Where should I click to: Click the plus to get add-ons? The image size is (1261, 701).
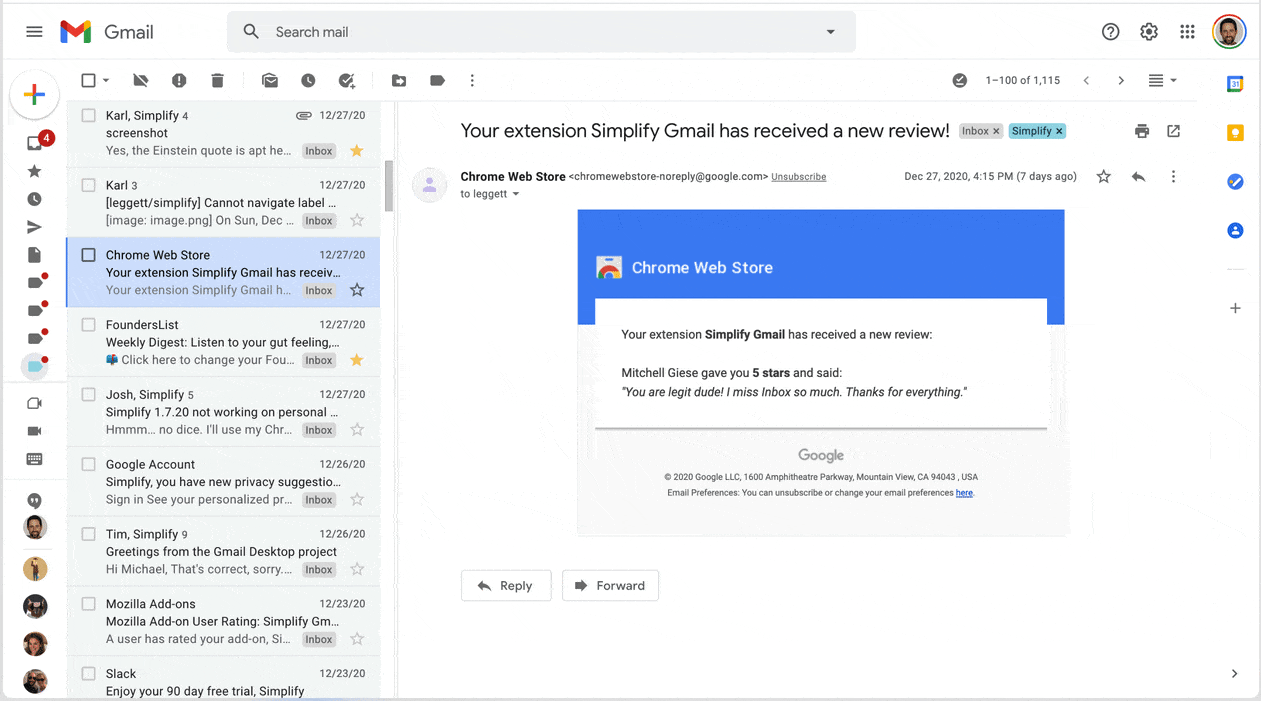tap(1235, 308)
